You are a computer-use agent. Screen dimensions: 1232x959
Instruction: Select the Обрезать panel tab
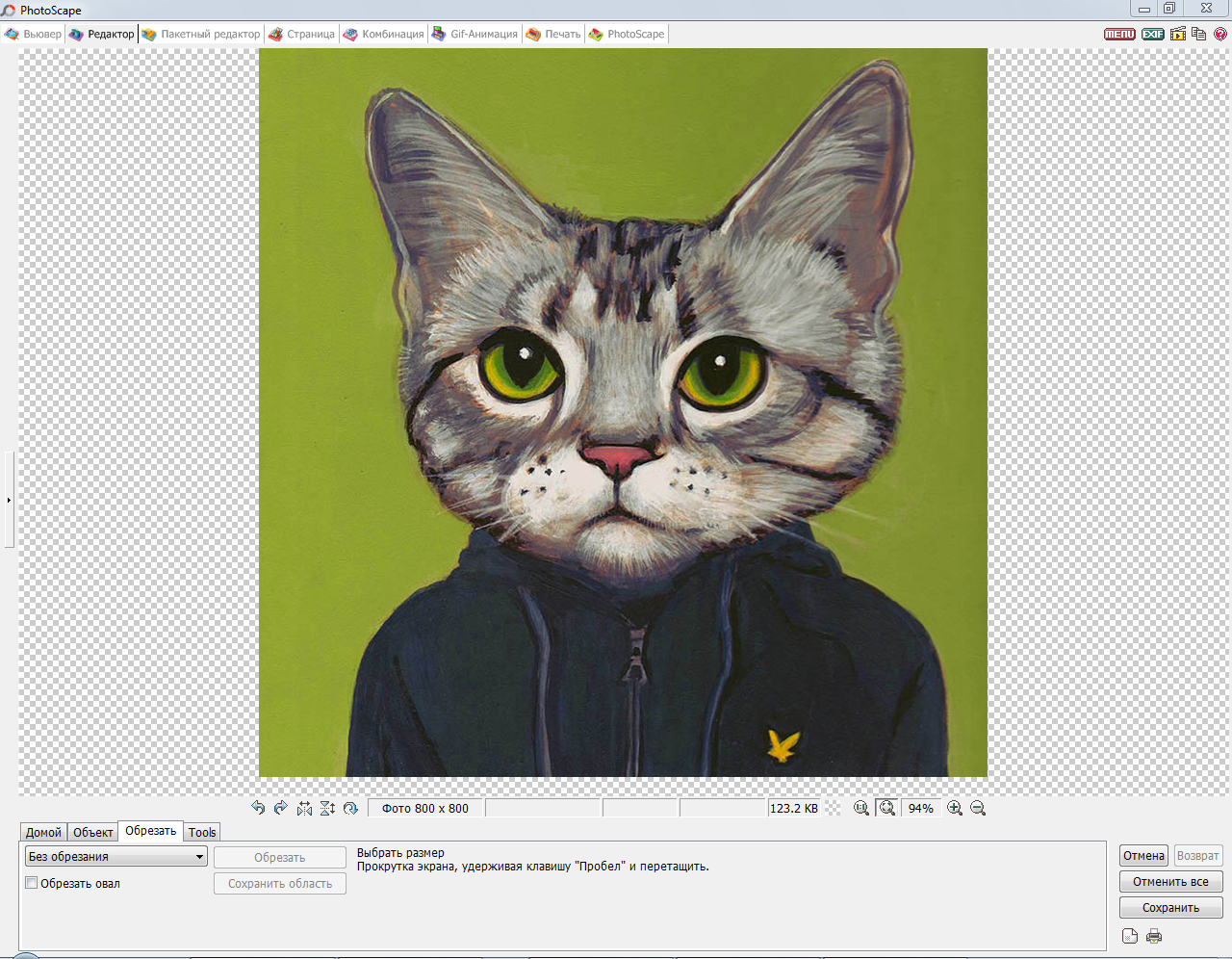tap(150, 831)
